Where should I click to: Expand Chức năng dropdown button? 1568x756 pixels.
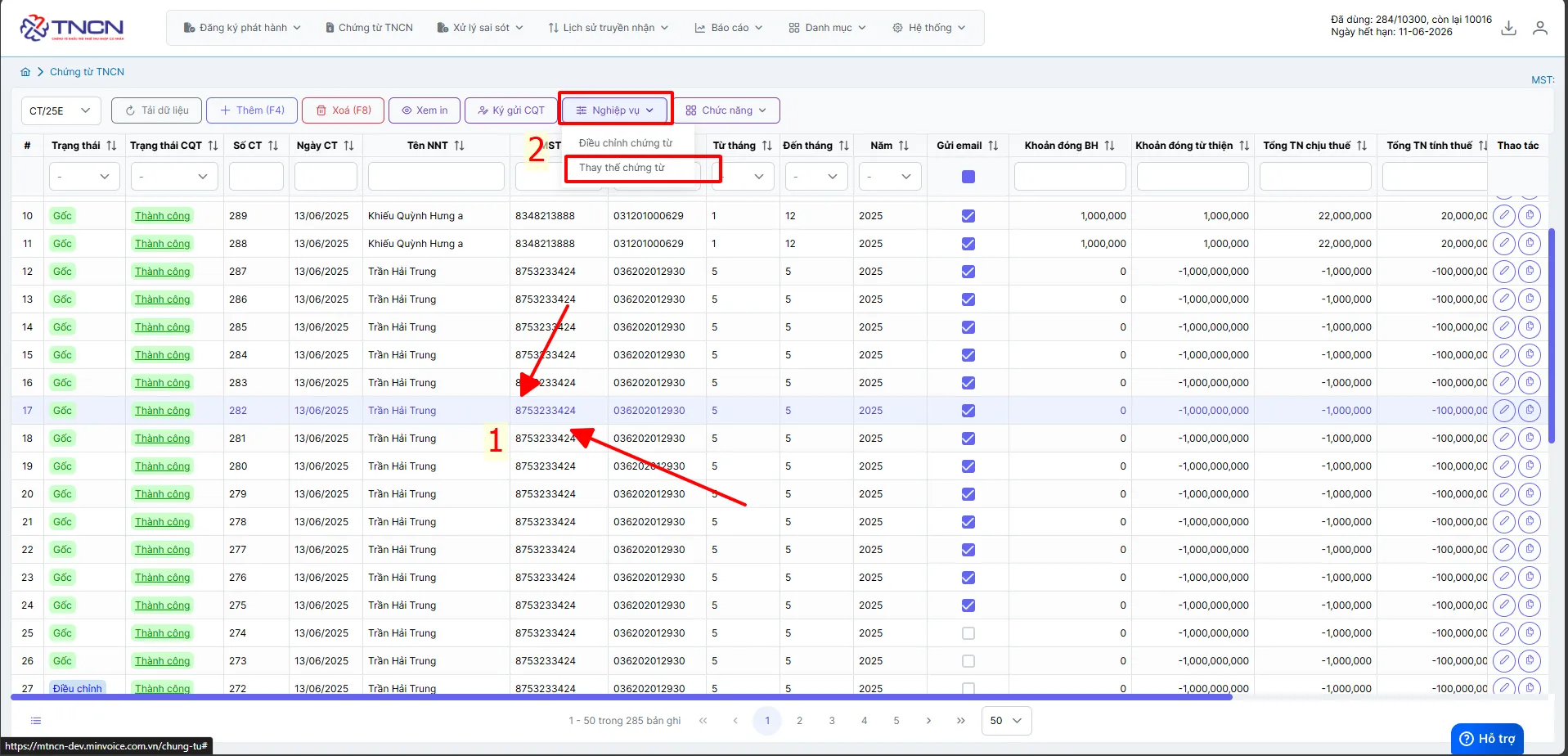(726, 110)
